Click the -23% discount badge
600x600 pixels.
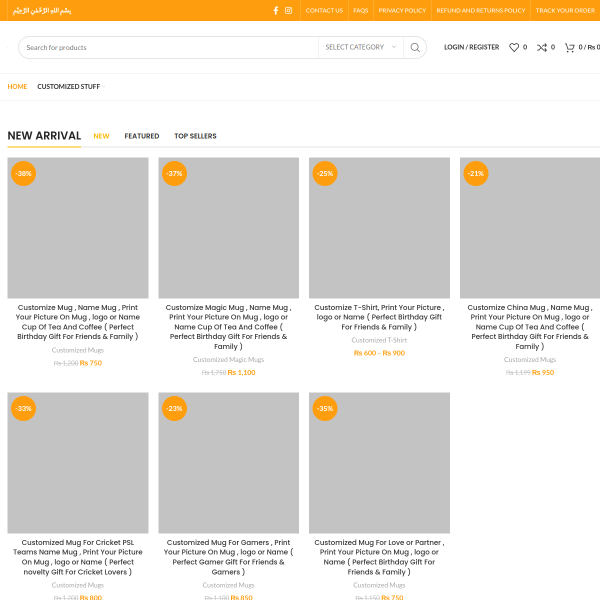pyautogui.click(x=174, y=408)
